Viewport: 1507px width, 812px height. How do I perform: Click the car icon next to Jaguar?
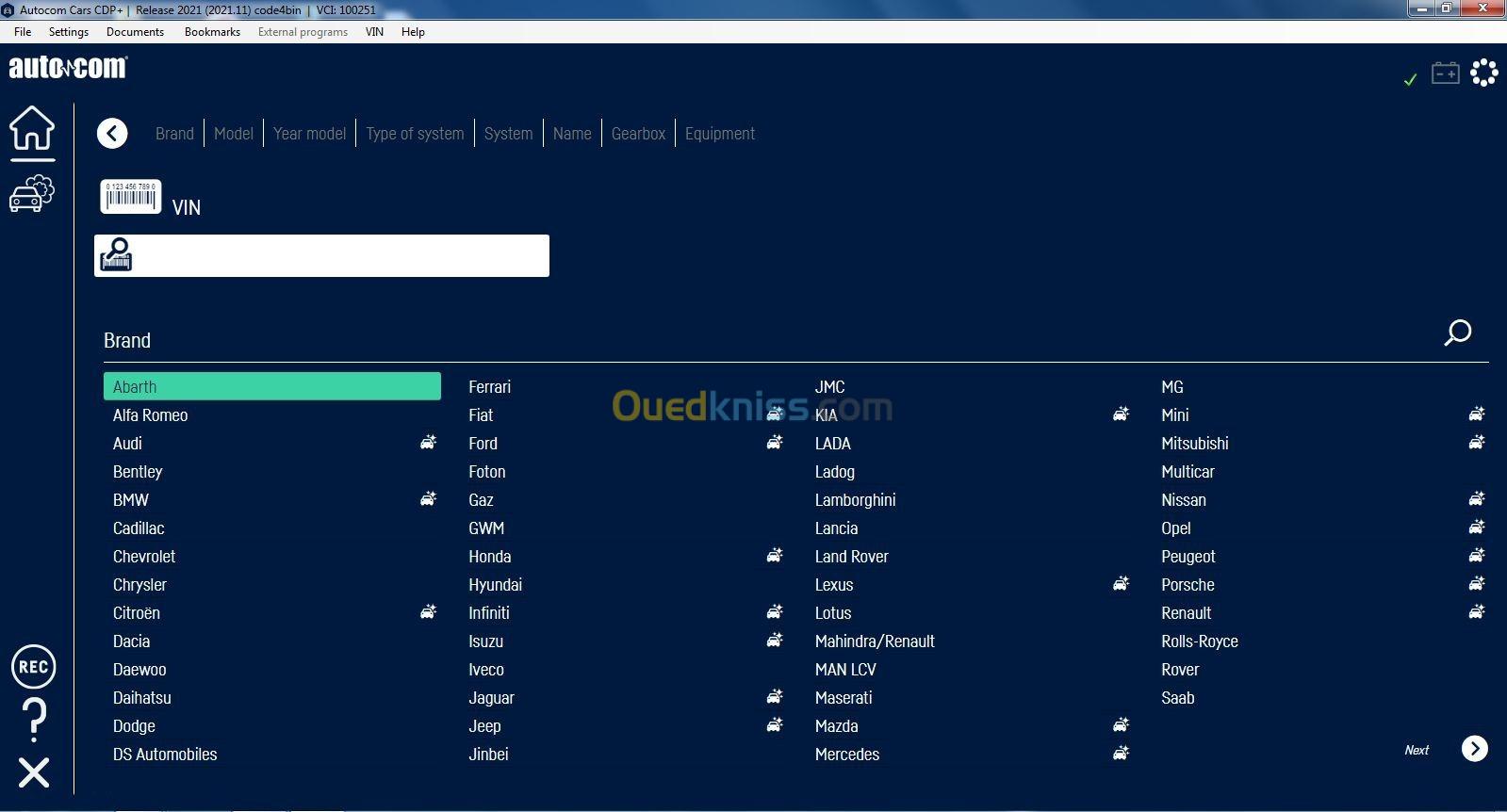coord(775,696)
